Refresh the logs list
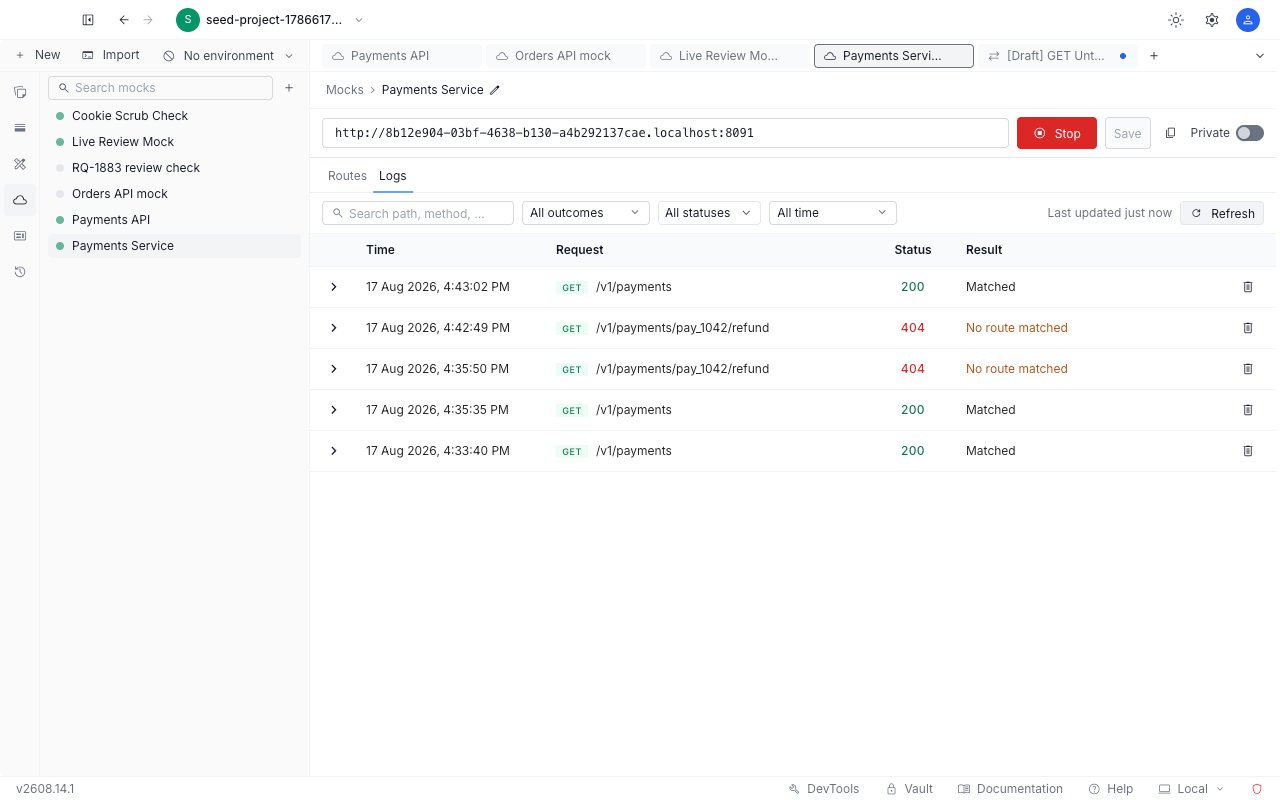 coord(1222,213)
